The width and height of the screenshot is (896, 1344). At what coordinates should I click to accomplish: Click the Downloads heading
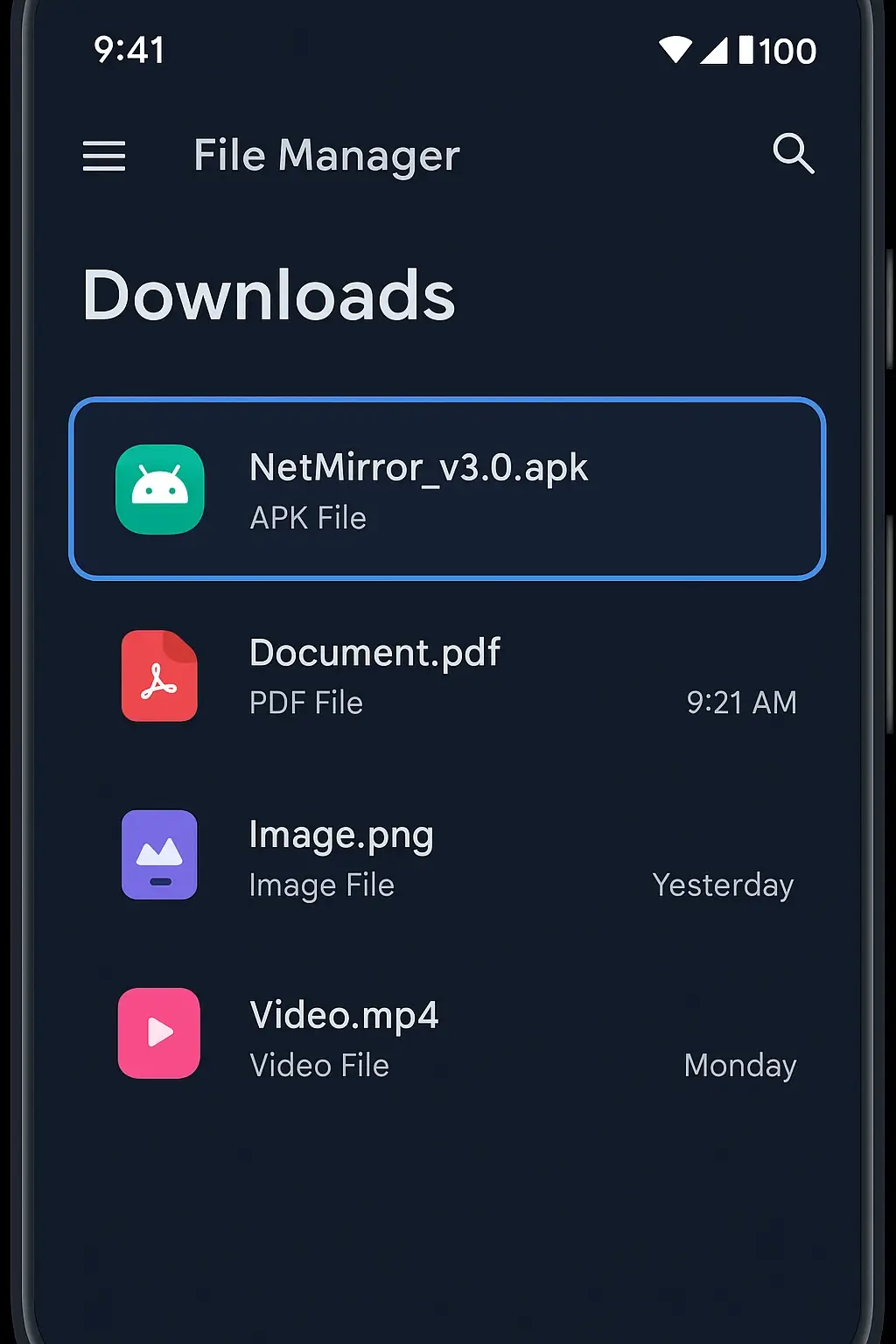[269, 296]
